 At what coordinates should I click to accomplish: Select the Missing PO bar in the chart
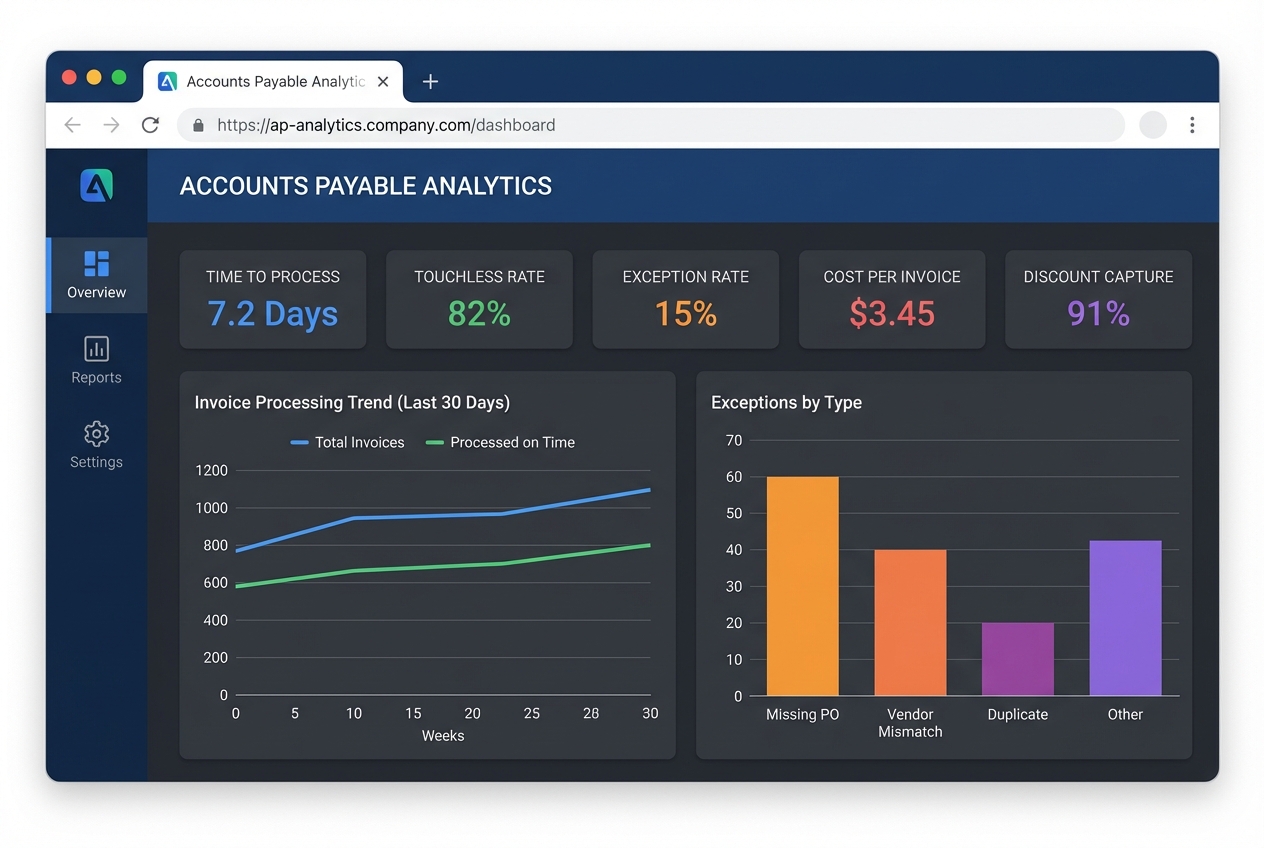[x=802, y=585]
